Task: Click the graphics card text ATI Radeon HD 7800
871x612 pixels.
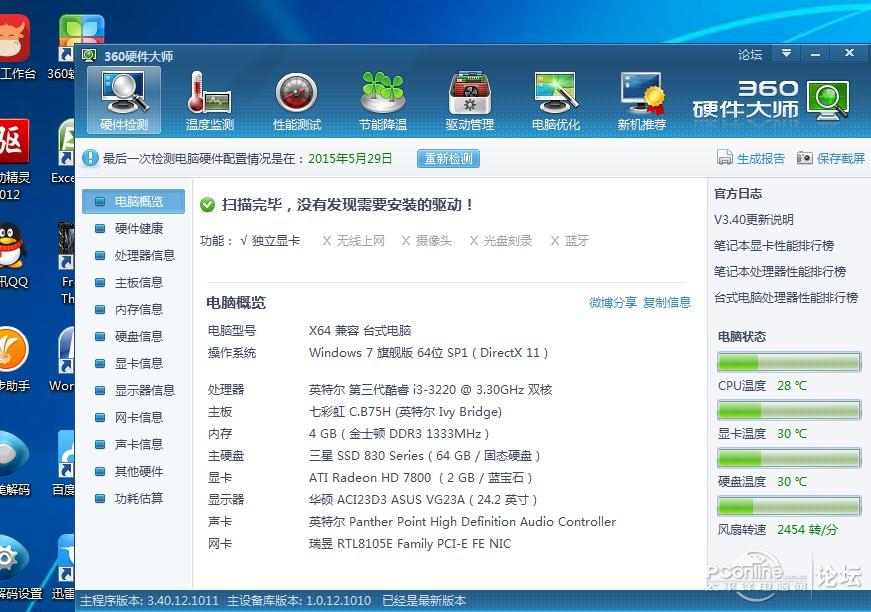Action: point(421,478)
